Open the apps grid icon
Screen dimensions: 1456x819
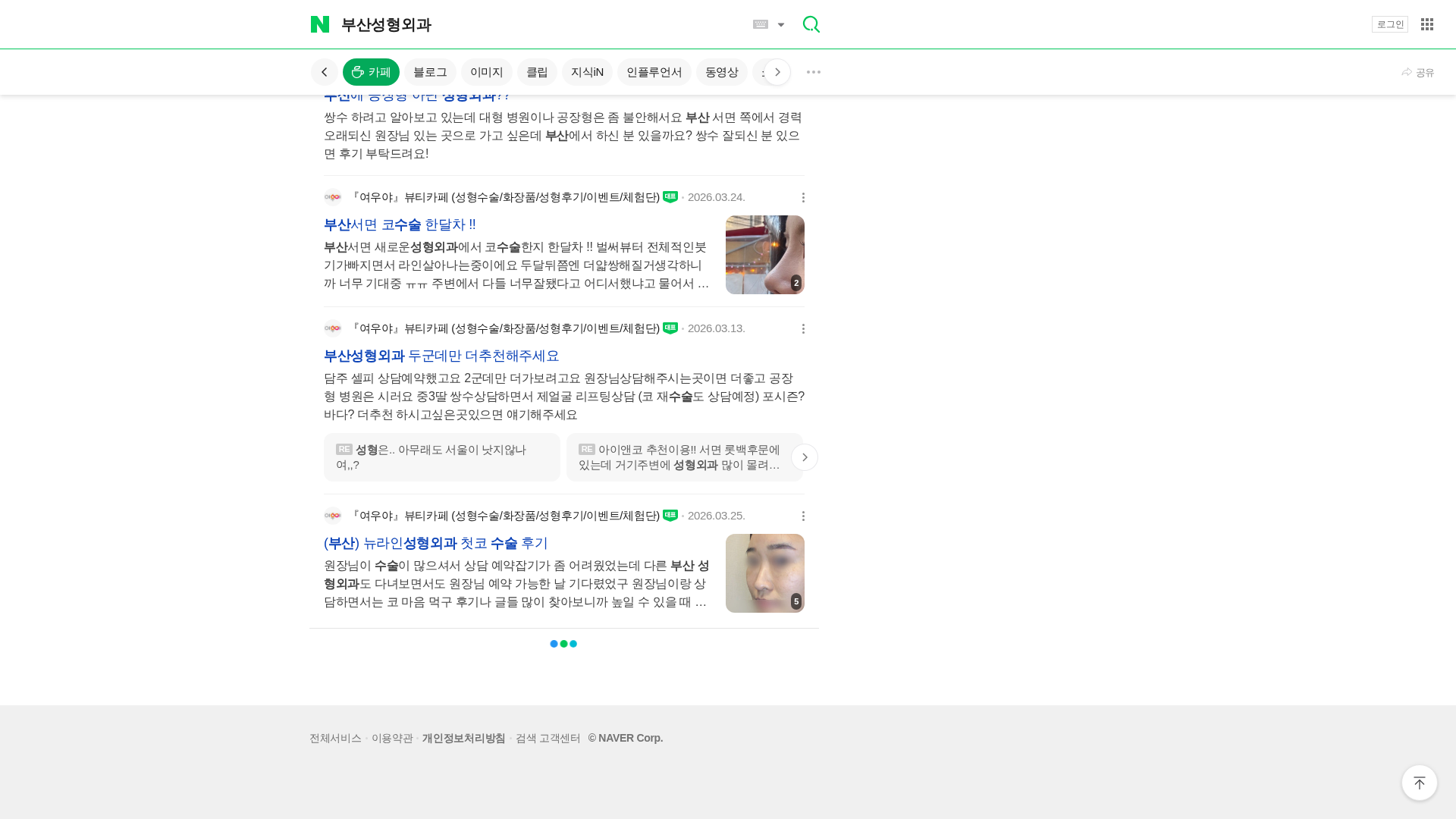coord(1426,24)
